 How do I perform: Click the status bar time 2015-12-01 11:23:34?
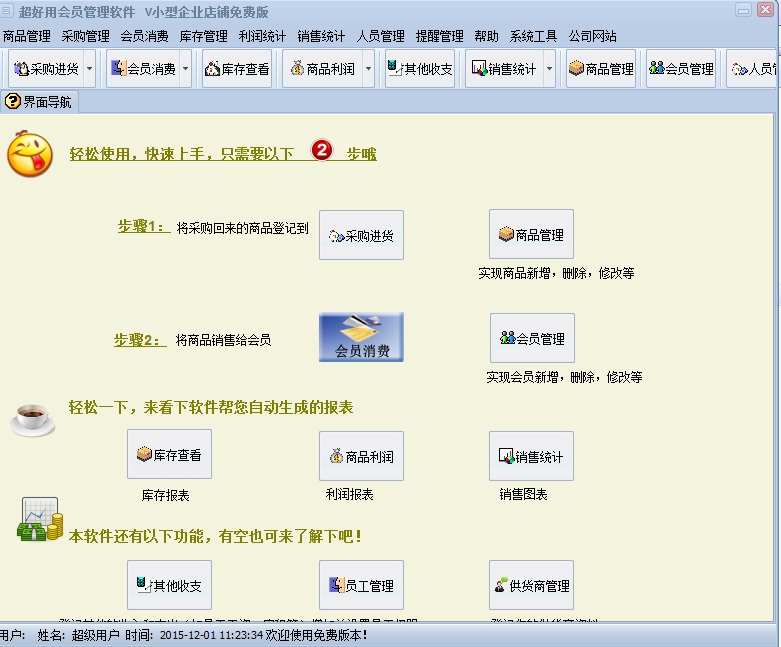[x=211, y=635]
